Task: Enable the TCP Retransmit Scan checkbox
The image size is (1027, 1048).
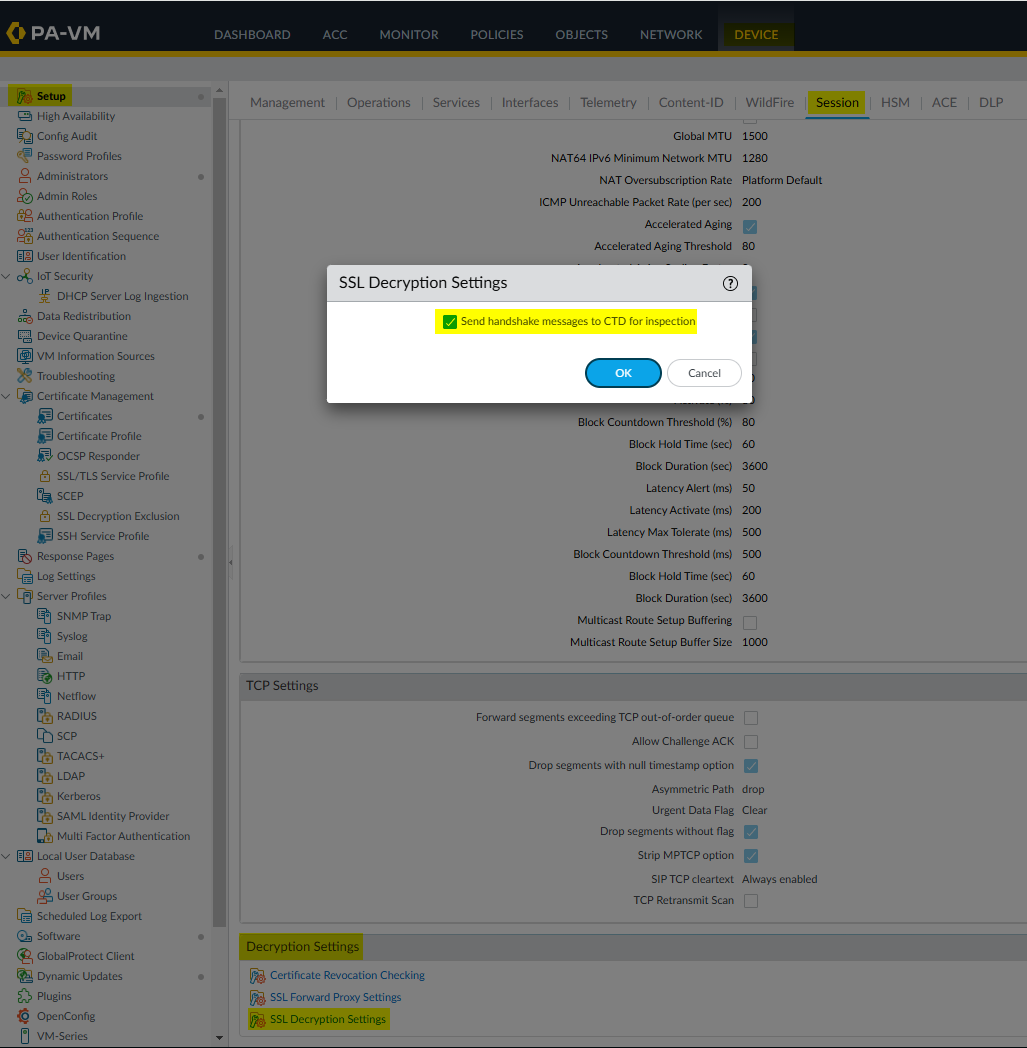Action: (751, 902)
